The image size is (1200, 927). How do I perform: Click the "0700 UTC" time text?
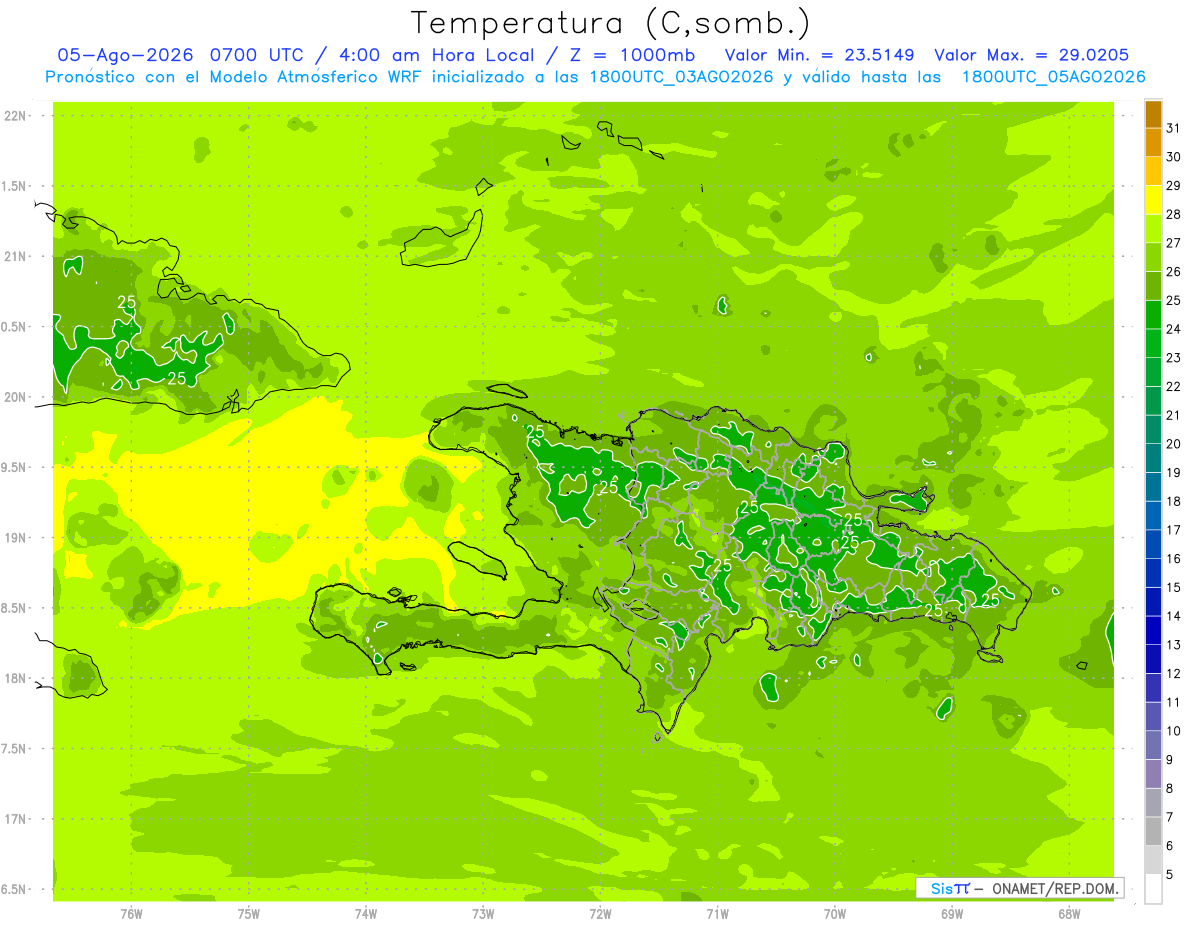(261, 55)
